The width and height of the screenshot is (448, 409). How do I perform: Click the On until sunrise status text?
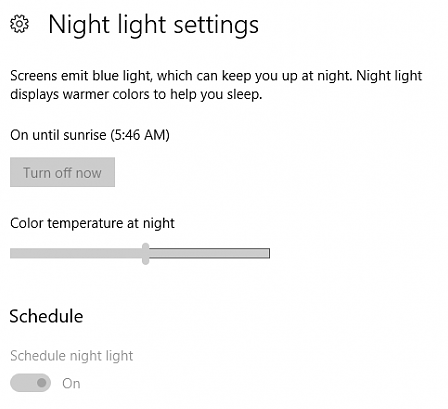pyautogui.click(x=90, y=135)
